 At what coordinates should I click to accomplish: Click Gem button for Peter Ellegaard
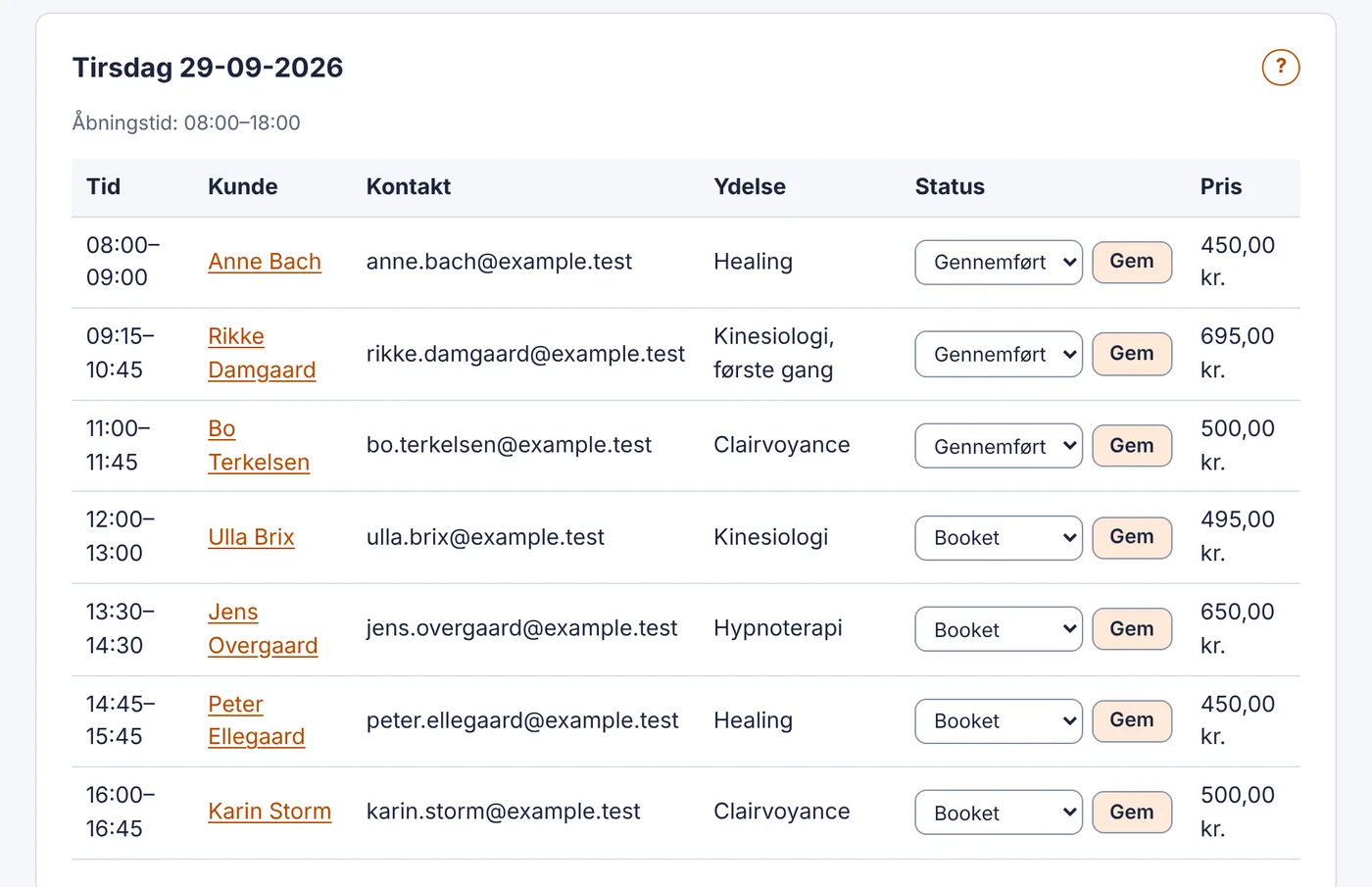[1132, 720]
